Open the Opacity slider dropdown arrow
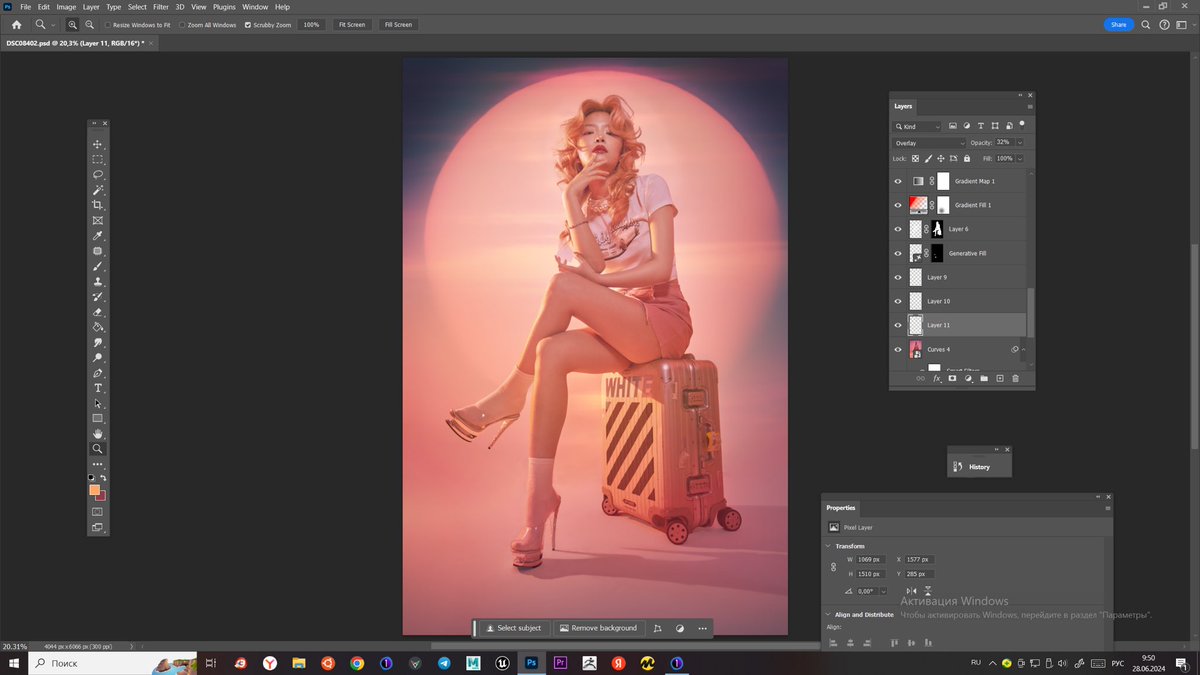The image size is (1200, 675). (1019, 143)
